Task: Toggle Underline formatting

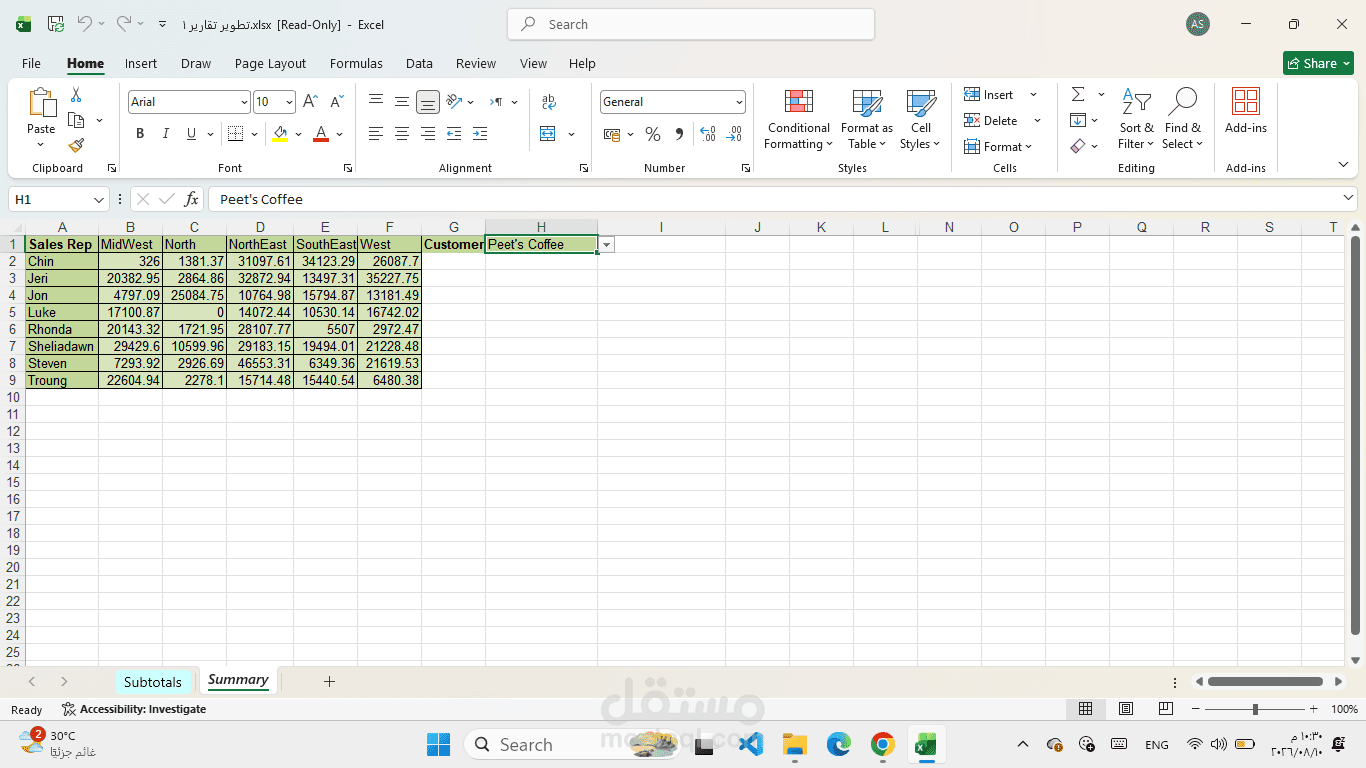Action: click(191, 134)
